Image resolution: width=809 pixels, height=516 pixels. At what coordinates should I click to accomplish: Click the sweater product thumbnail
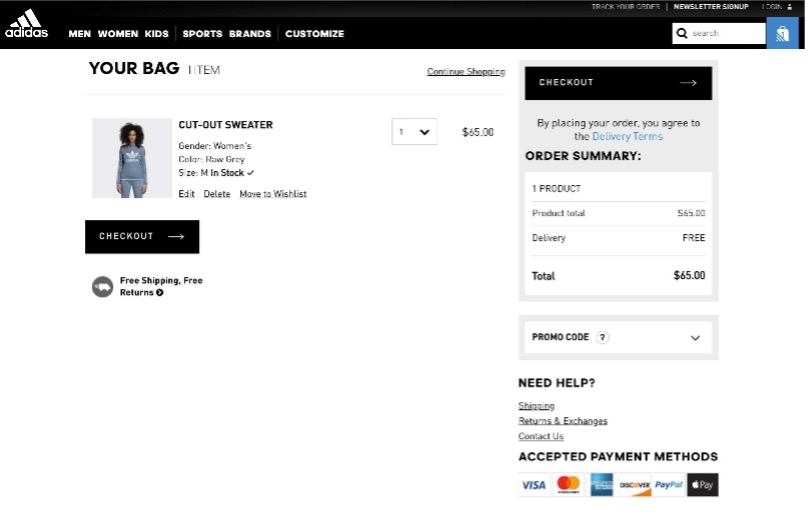pos(132,158)
